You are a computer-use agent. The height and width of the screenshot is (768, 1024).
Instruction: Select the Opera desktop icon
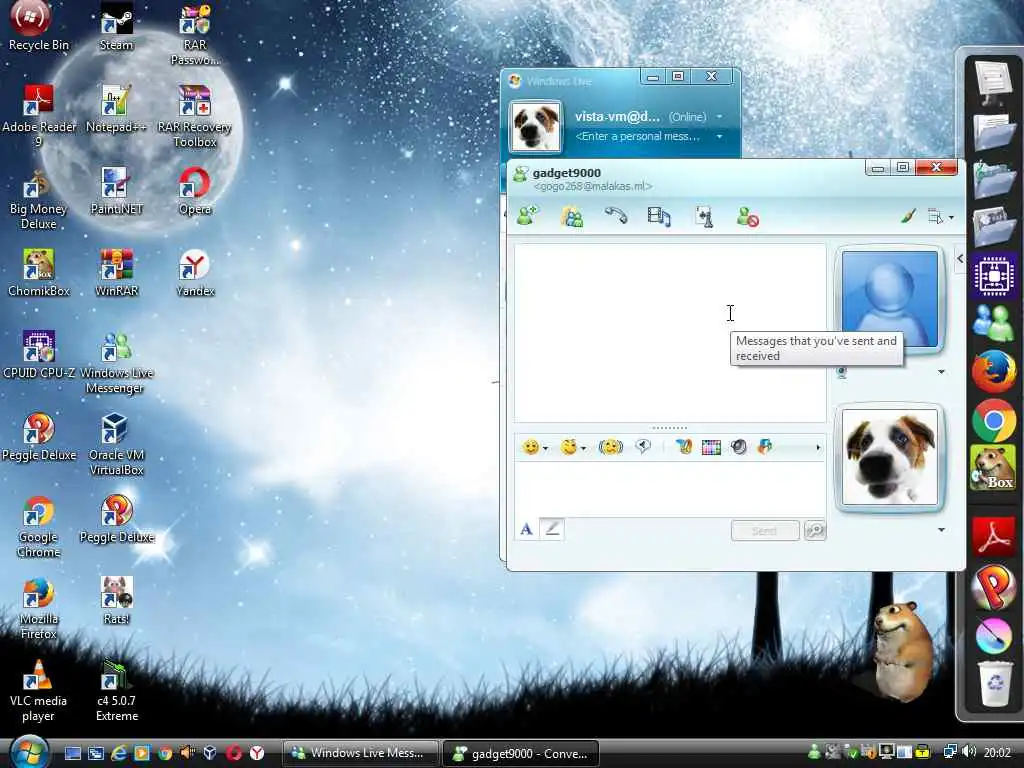coord(195,191)
